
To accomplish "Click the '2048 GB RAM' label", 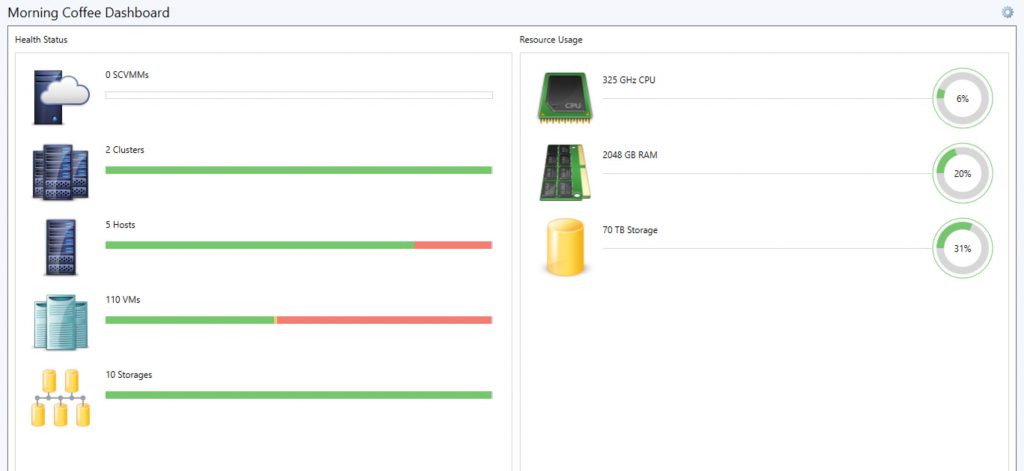I will coord(630,155).
